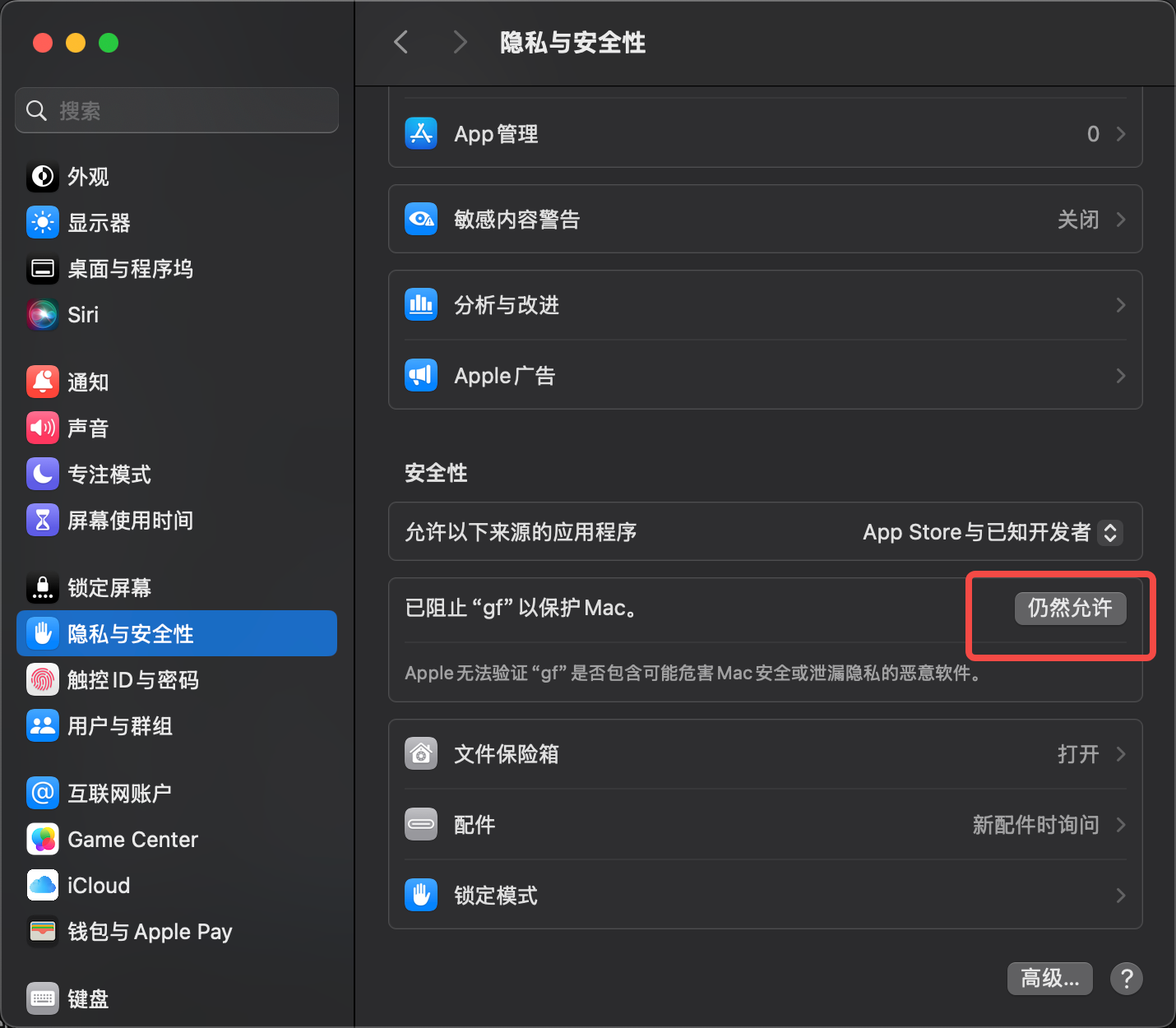Expand 文件保险箱 row chevron
The width and height of the screenshot is (1176, 1028).
coord(1121,754)
